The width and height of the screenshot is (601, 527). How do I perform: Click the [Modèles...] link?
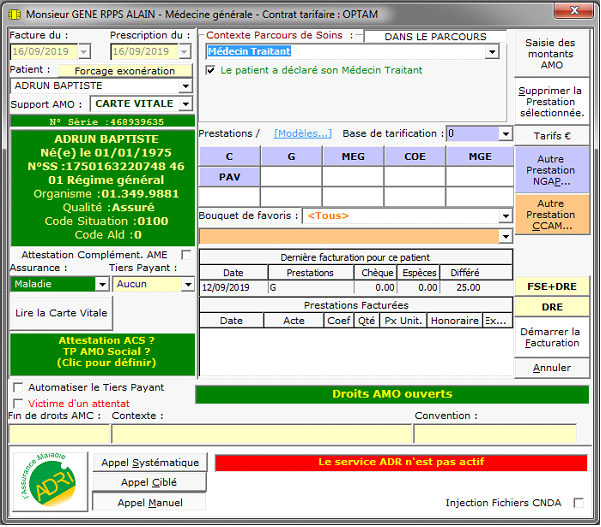point(302,134)
